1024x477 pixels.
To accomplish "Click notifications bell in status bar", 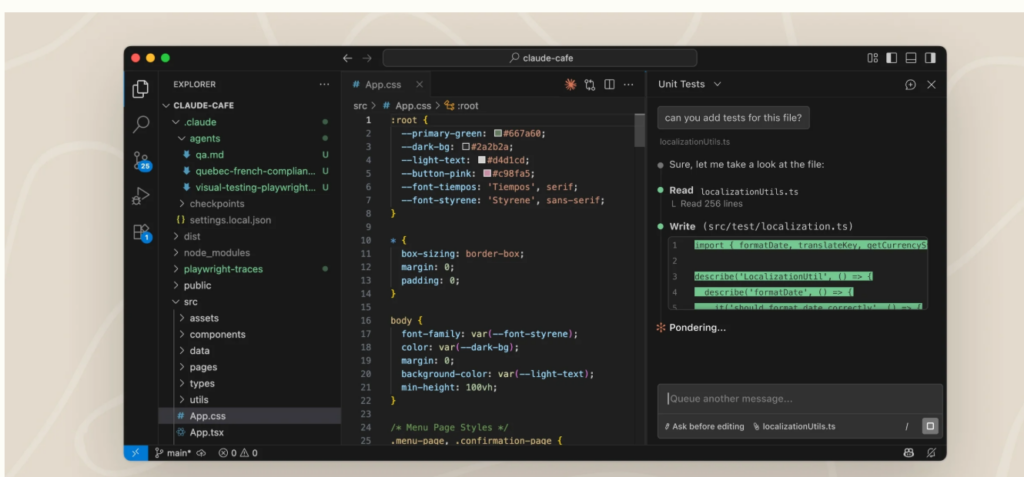I will (x=931, y=453).
